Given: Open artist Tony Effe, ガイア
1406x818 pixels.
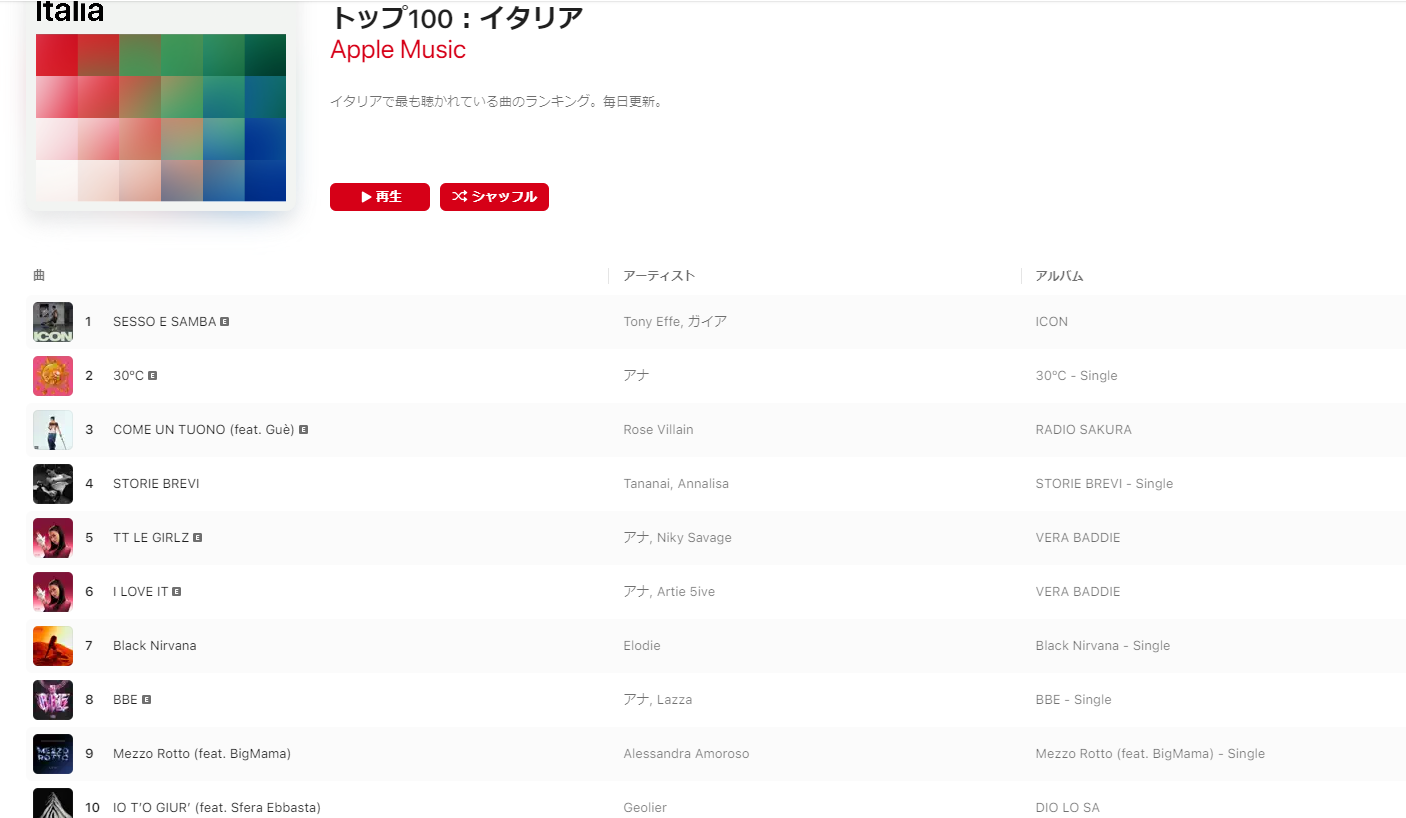Looking at the screenshot, I should [x=675, y=322].
